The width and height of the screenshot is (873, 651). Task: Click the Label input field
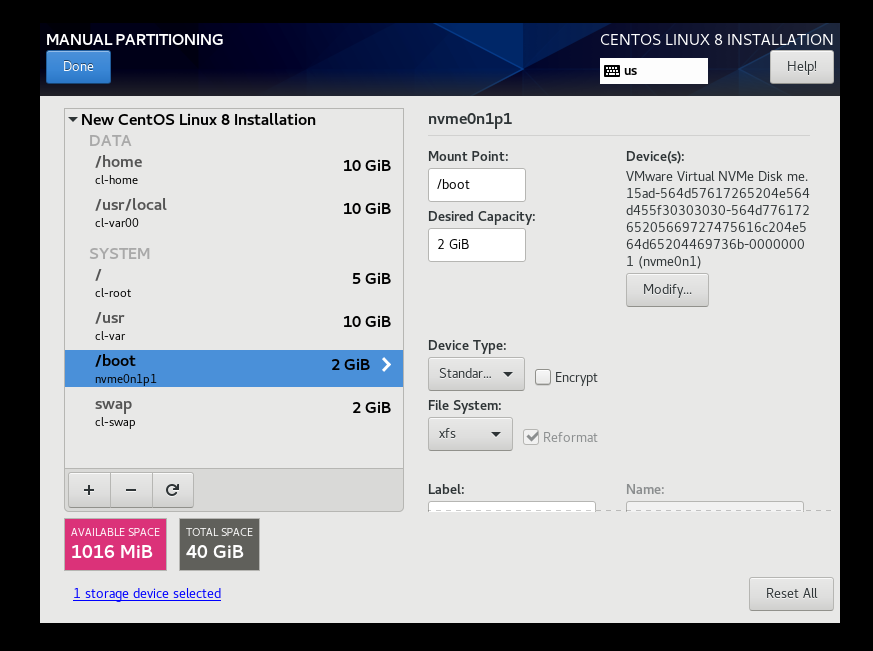point(512,506)
